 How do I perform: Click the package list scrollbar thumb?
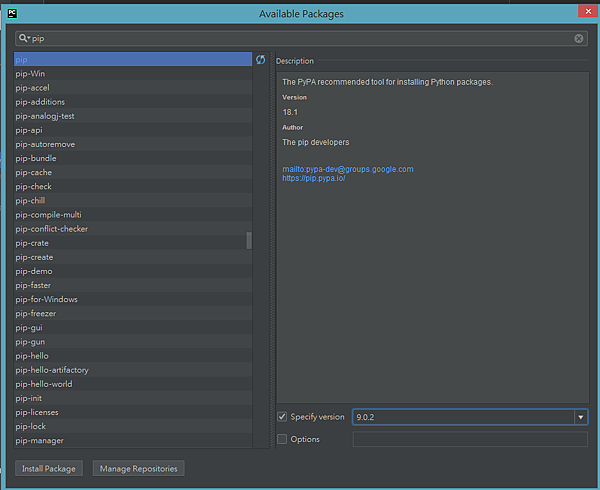(249, 240)
